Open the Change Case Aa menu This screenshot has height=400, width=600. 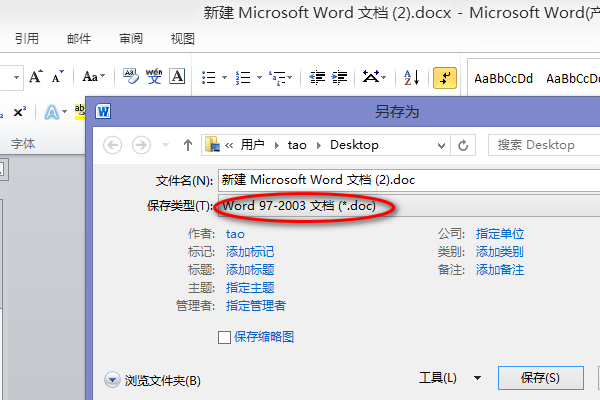click(93, 77)
